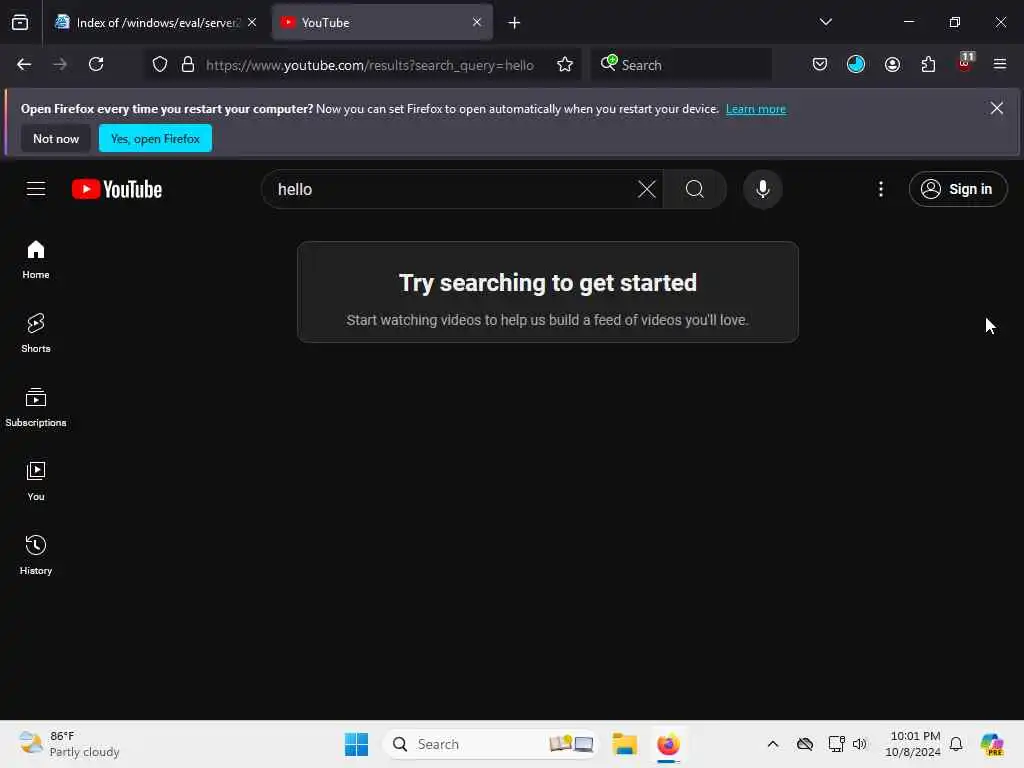The height and width of the screenshot is (768, 1024).
Task: Clear the hello search query
Action: [647, 189]
